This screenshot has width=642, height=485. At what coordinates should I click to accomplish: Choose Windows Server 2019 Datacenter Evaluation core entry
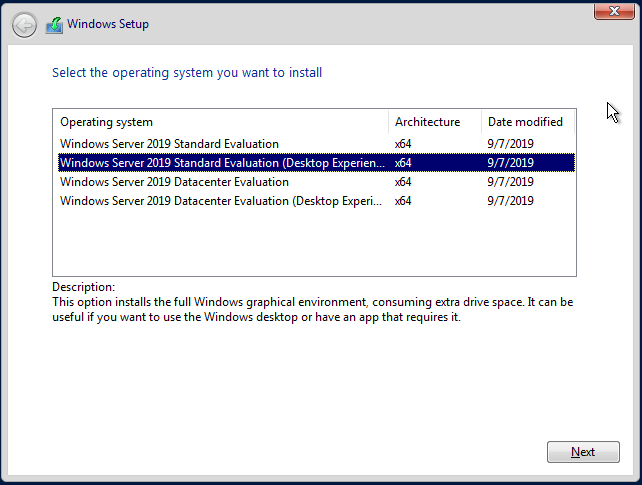[x=316, y=182]
